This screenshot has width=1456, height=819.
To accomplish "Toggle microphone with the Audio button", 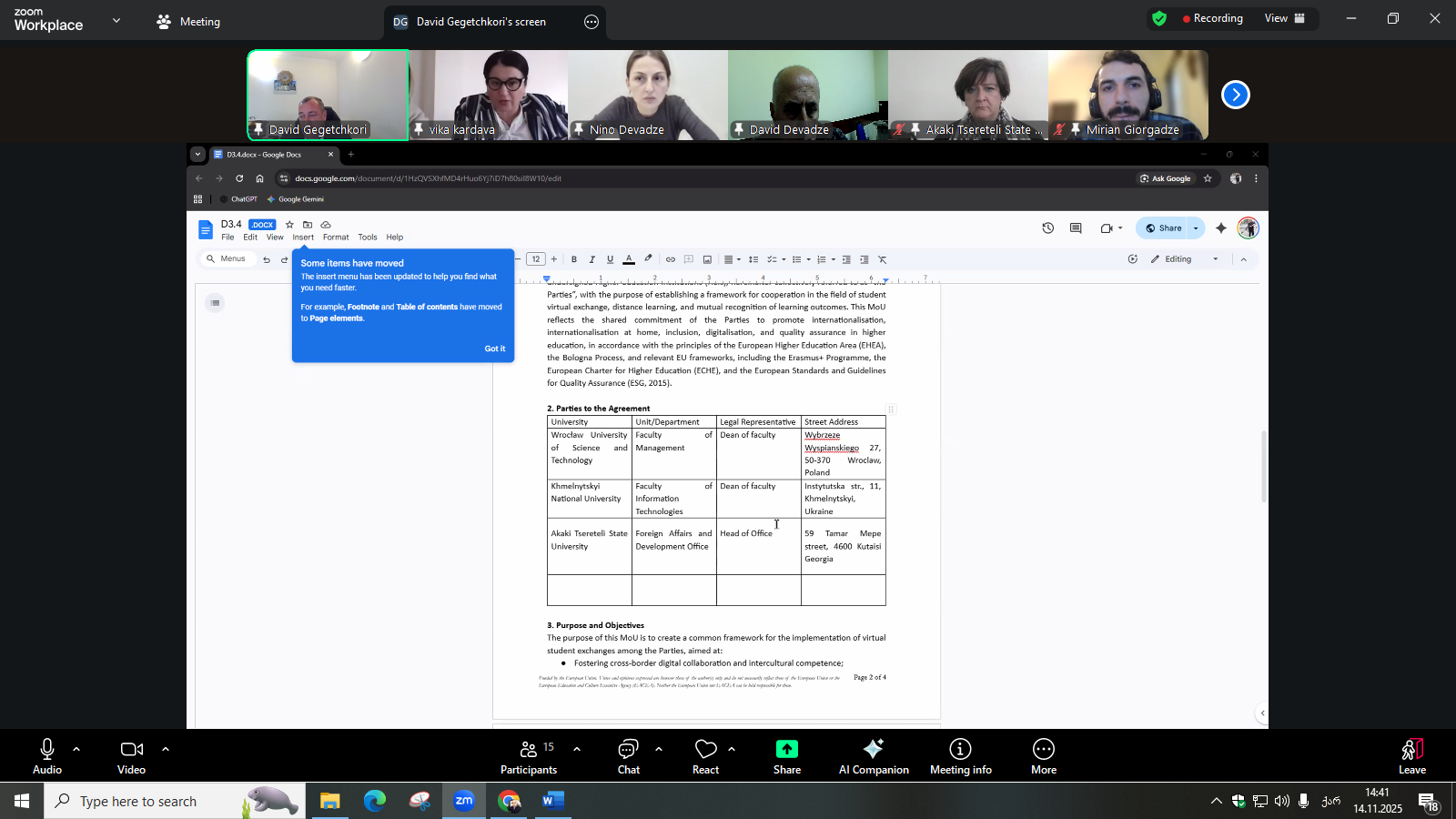I will pyautogui.click(x=47, y=756).
